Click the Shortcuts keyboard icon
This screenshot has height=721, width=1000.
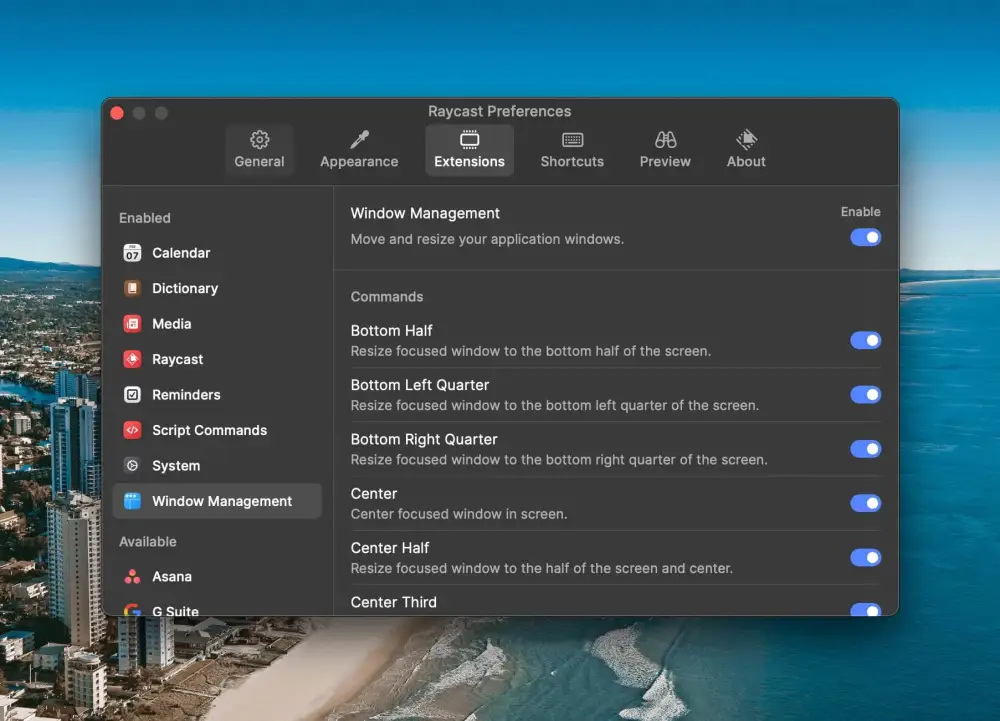(572, 140)
